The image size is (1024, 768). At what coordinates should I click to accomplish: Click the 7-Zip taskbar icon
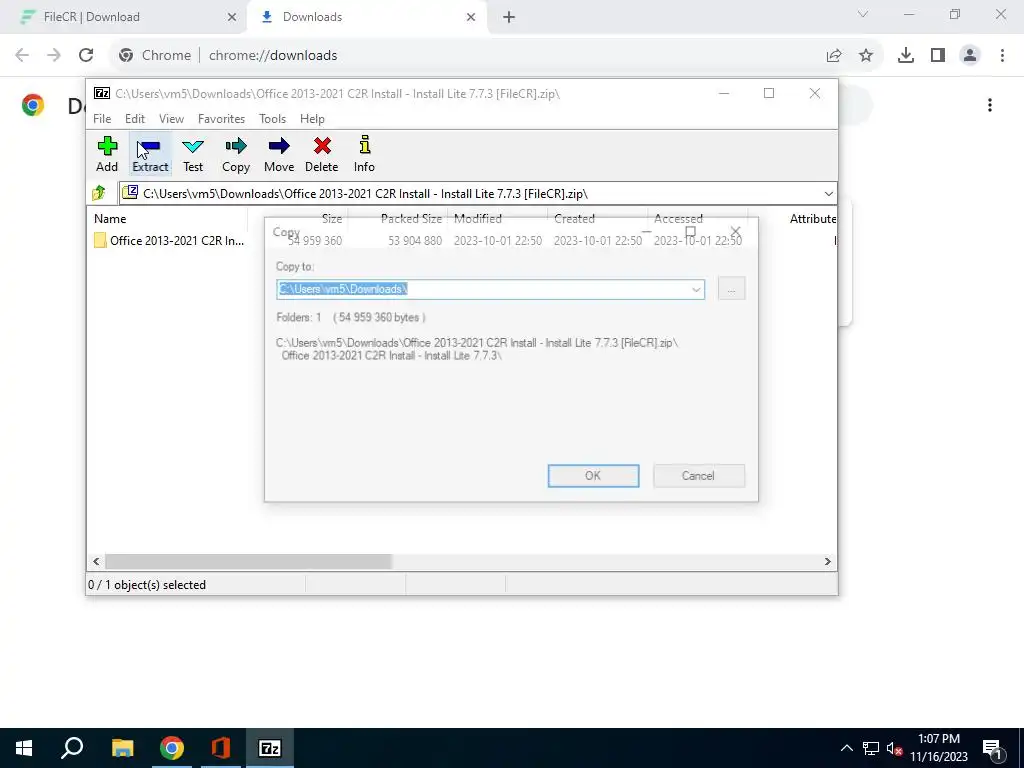tap(270, 748)
